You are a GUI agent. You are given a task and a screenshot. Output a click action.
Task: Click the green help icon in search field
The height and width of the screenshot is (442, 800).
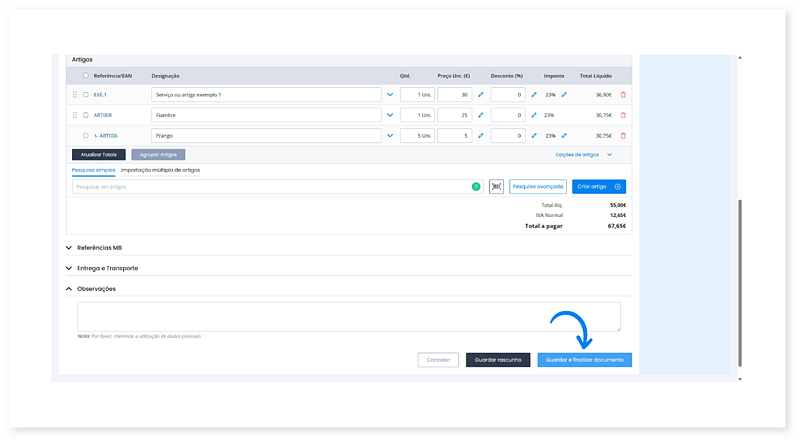[476, 187]
